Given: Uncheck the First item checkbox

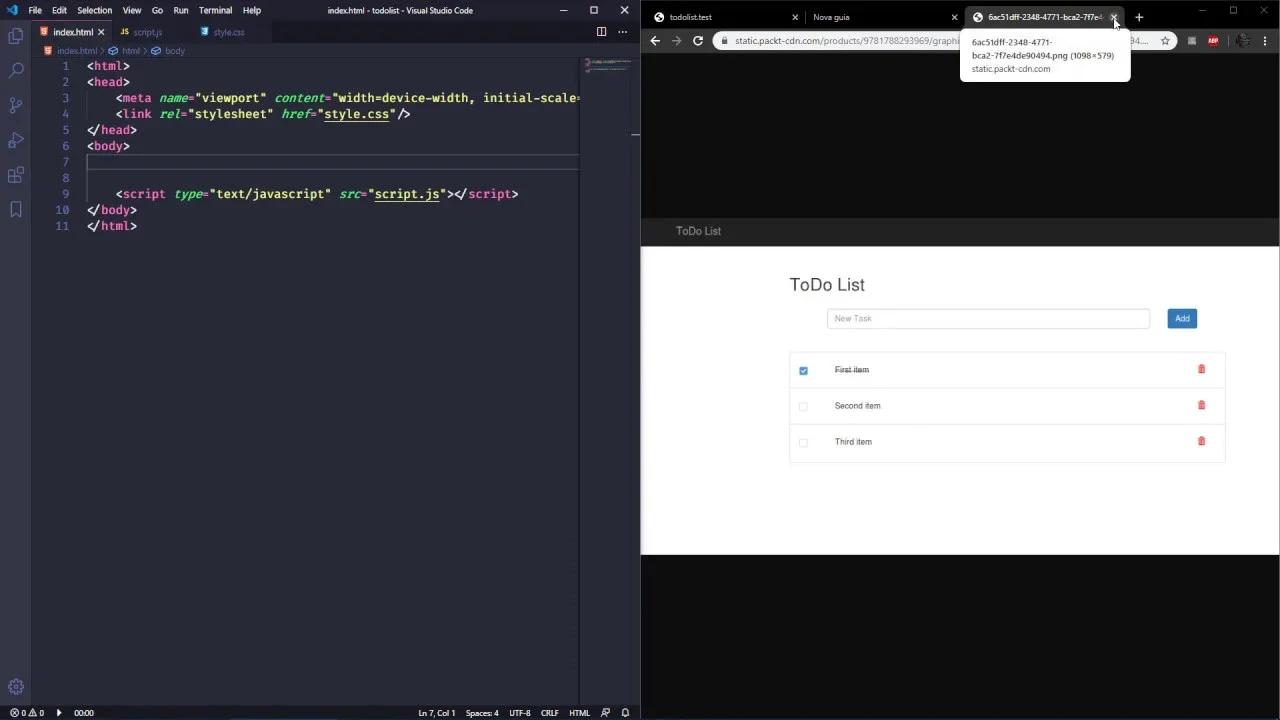Looking at the screenshot, I should click(x=803, y=371).
